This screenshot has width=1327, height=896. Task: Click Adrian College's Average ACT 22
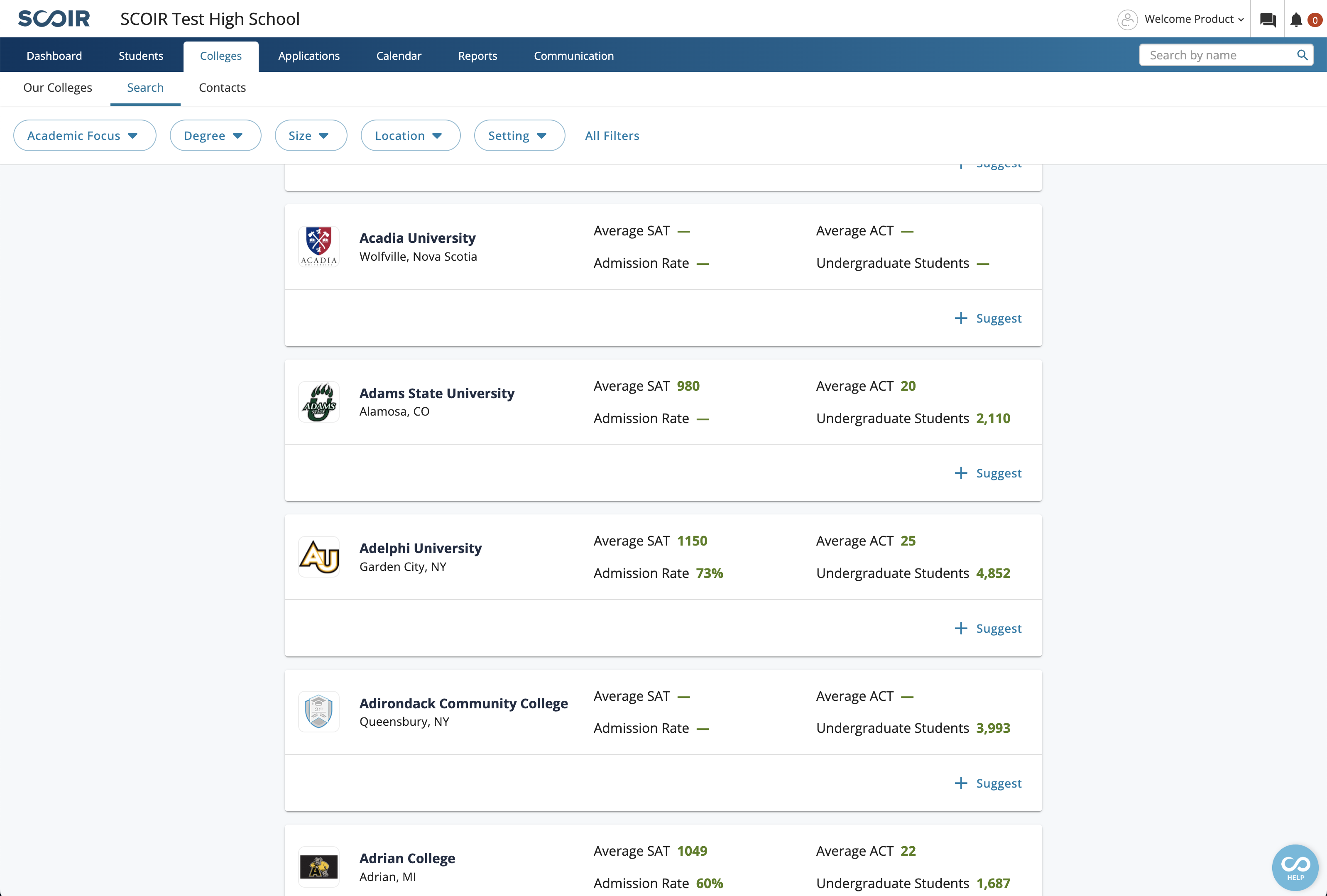point(908,850)
